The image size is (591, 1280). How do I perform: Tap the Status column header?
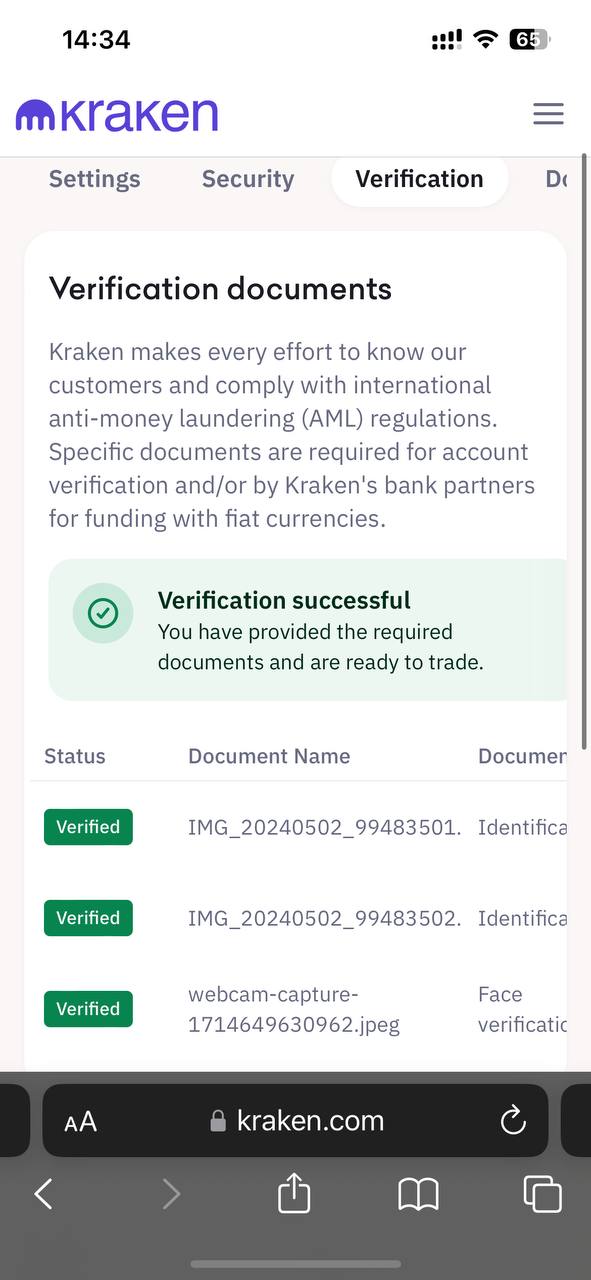75,756
